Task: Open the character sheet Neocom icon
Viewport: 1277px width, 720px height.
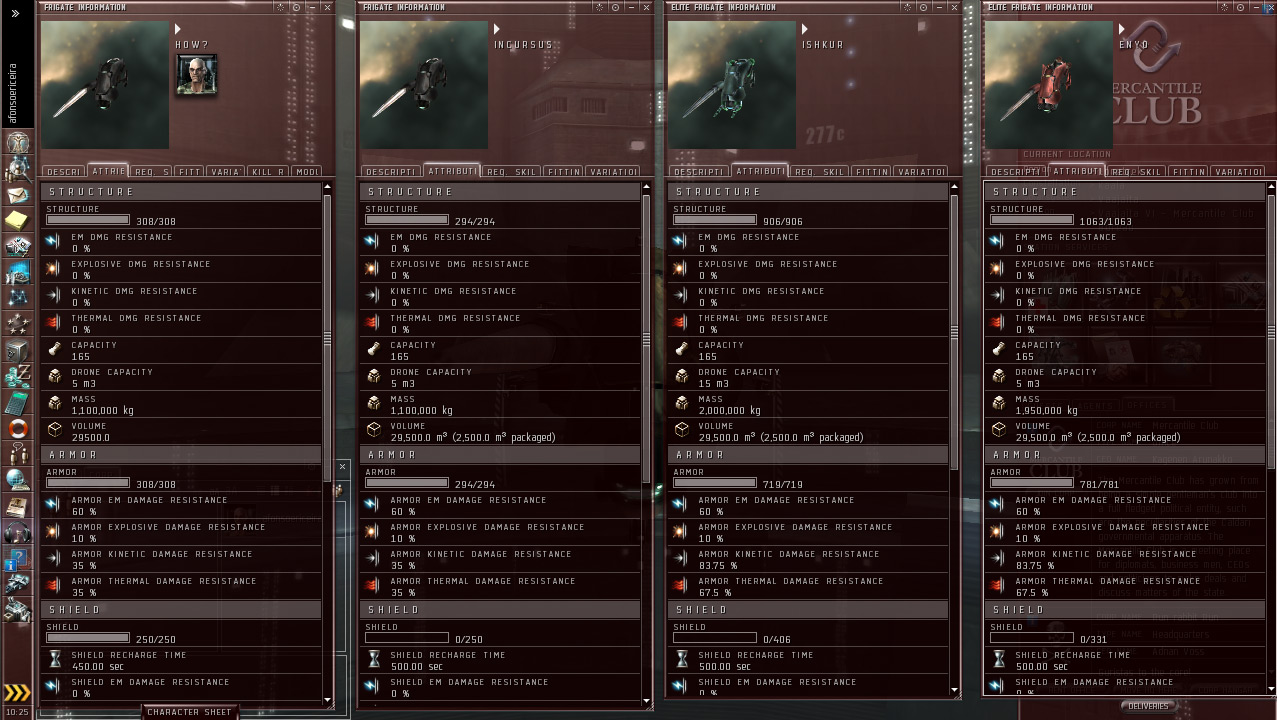Action: click(x=17, y=142)
